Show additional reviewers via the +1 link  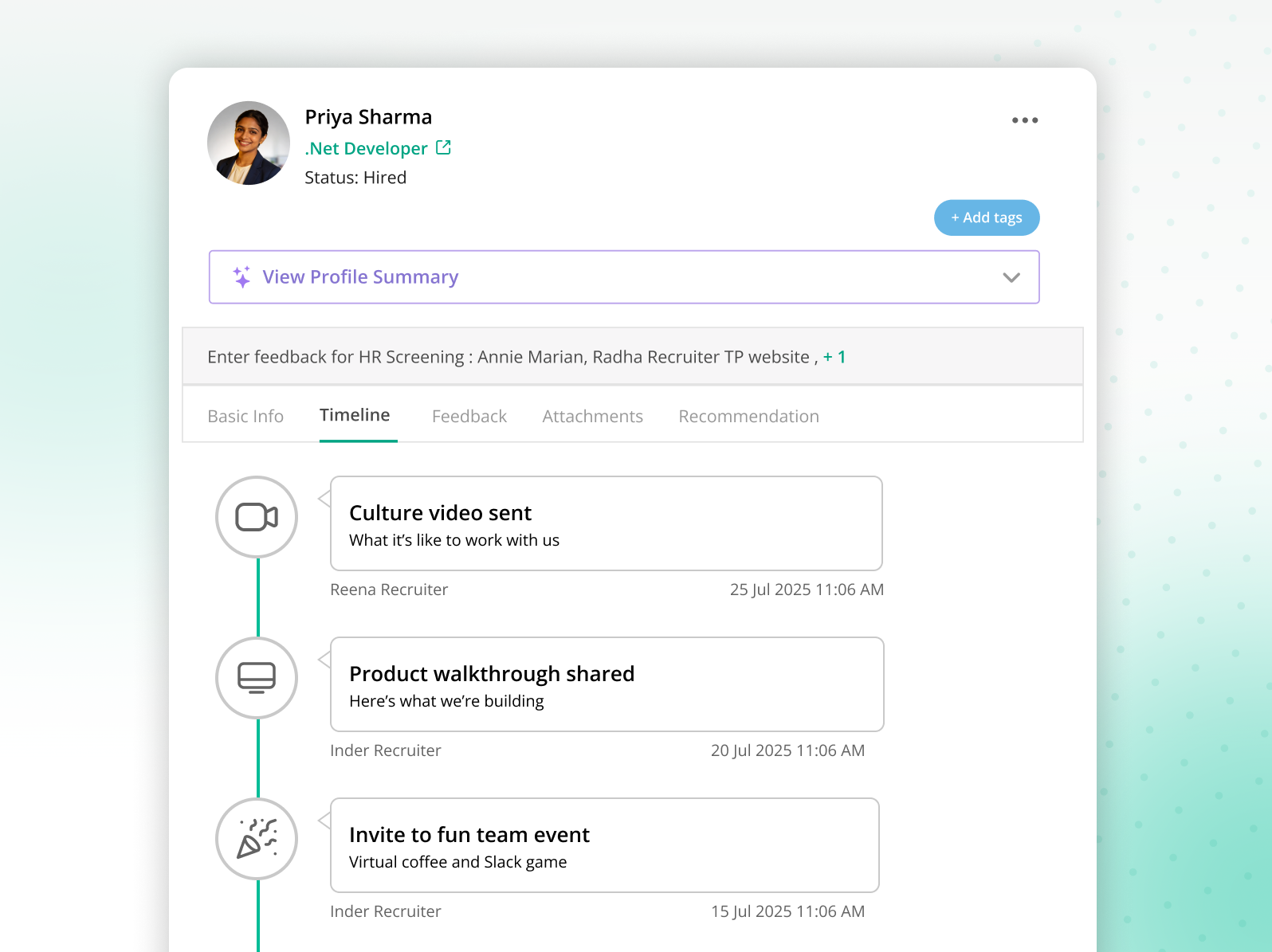point(834,357)
